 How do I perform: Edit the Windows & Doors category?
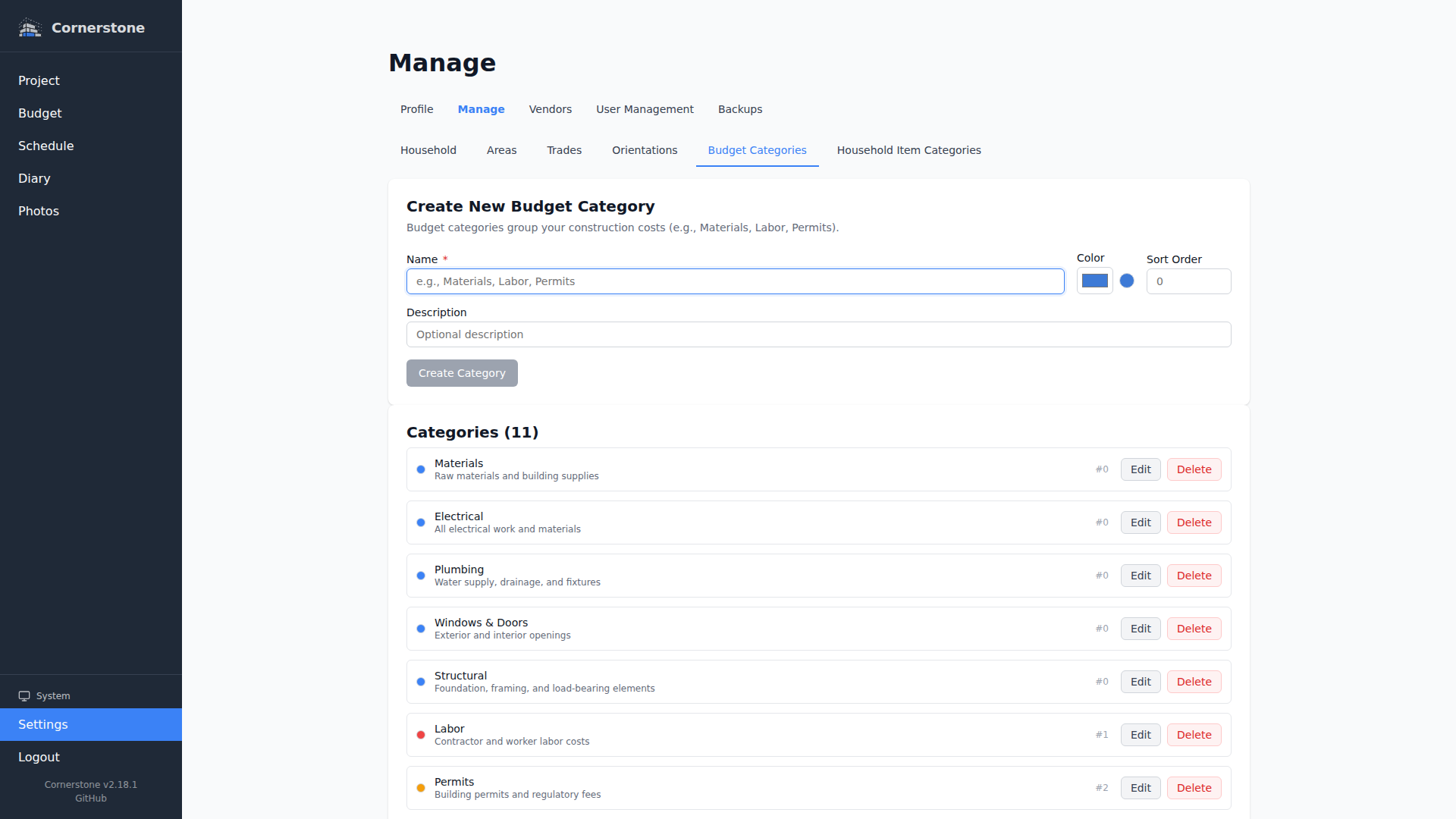tap(1141, 629)
